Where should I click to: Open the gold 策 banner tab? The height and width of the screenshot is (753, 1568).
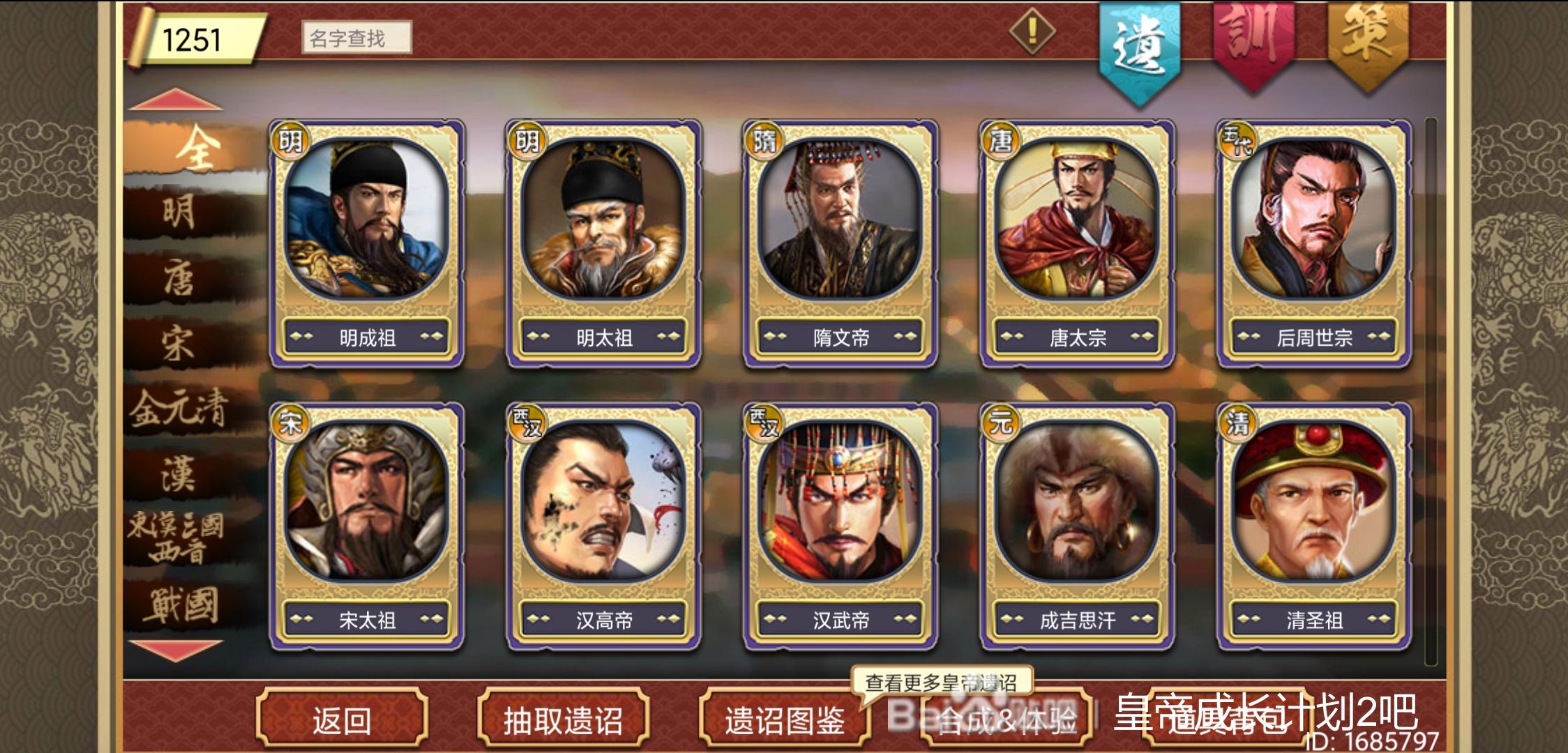[x=1366, y=43]
